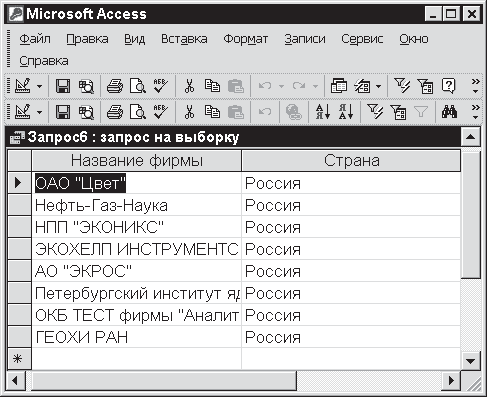Image resolution: width=487 pixels, height=397 pixels.
Task: Click Sort Ascending А-Я icon
Action: [x=323, y=112]
